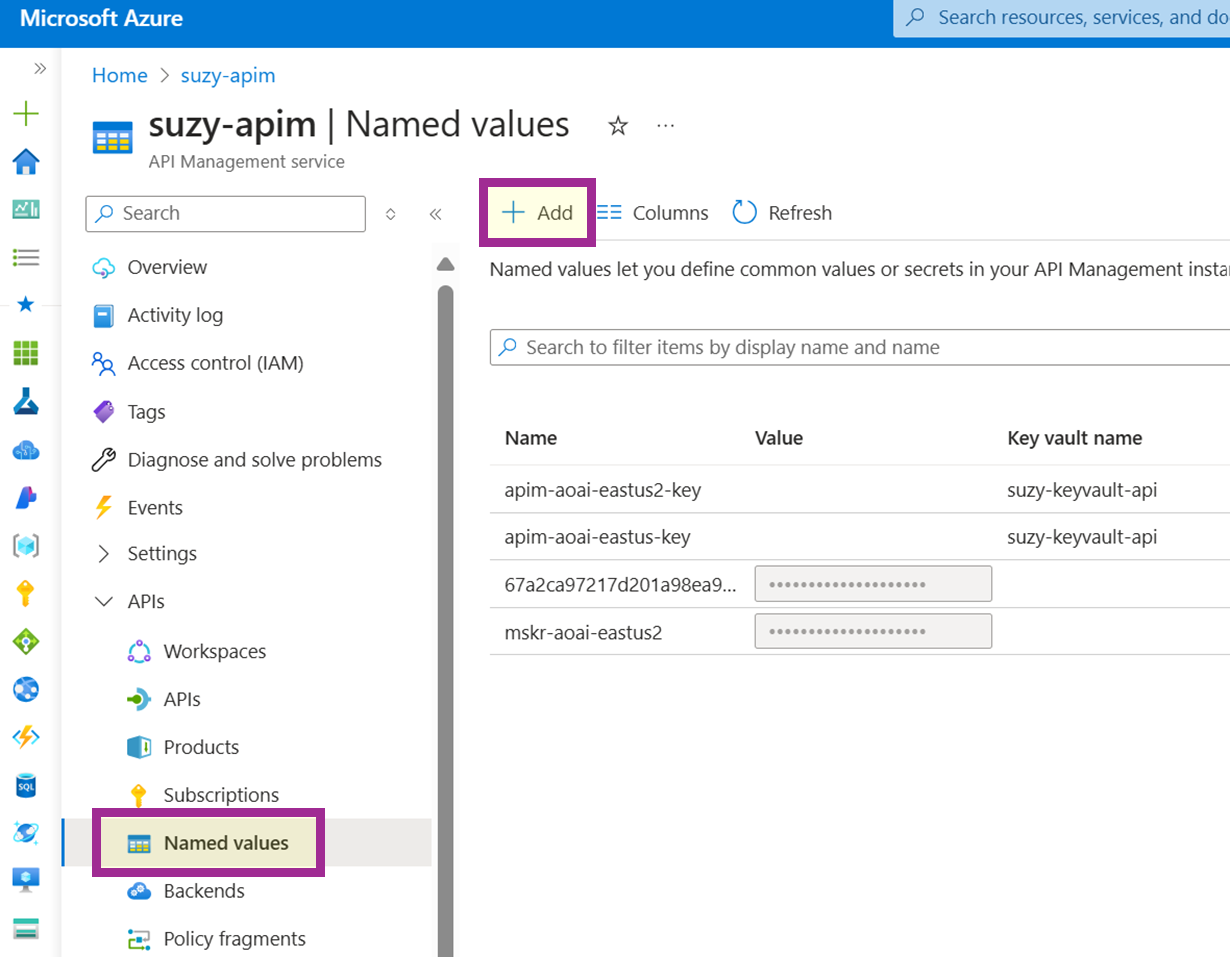Collapse the resource menu with double chevron
This screenshot has height=957, width=1230.
[x=435, y=214]
